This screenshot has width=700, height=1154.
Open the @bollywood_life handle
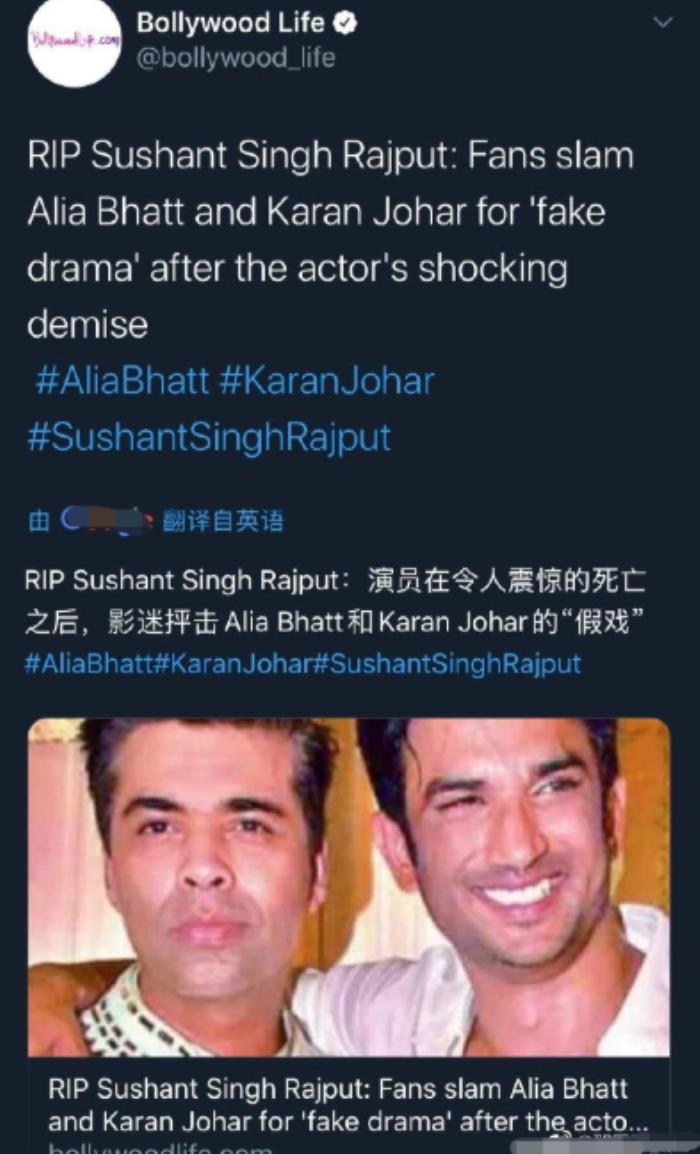click(x=236, y=58)
